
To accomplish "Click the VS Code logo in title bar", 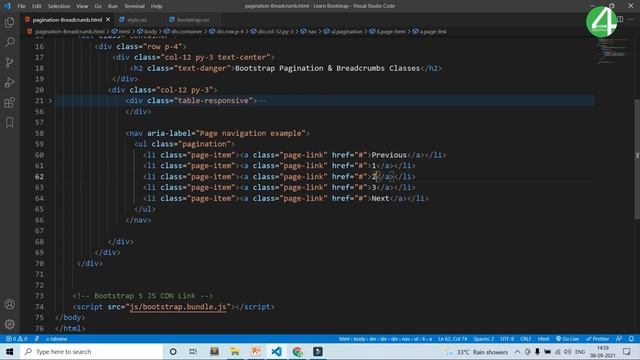I will pos(7,6).
